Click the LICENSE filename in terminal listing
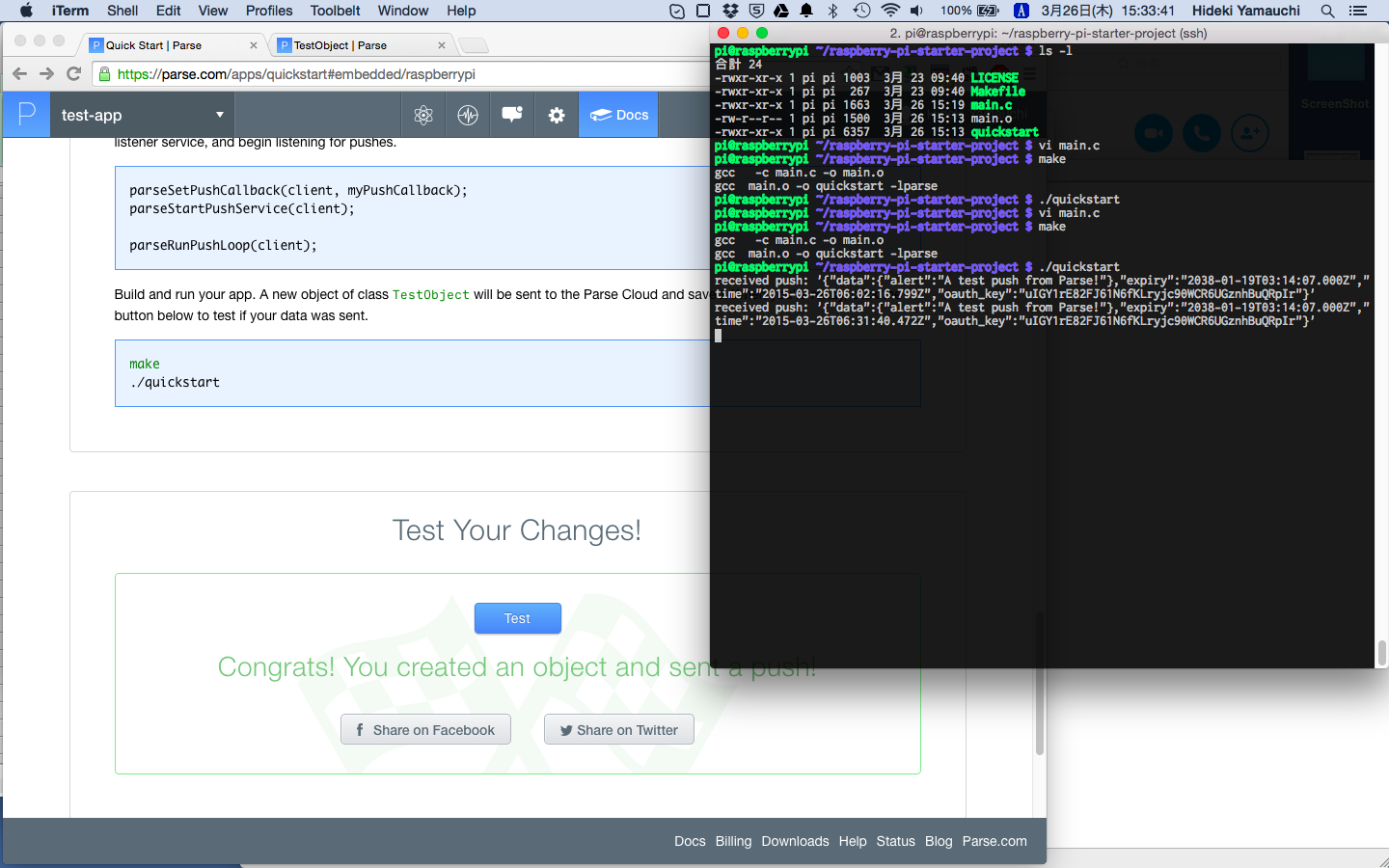This screenshot has height=868, width=1389. [x=994, y=78]
